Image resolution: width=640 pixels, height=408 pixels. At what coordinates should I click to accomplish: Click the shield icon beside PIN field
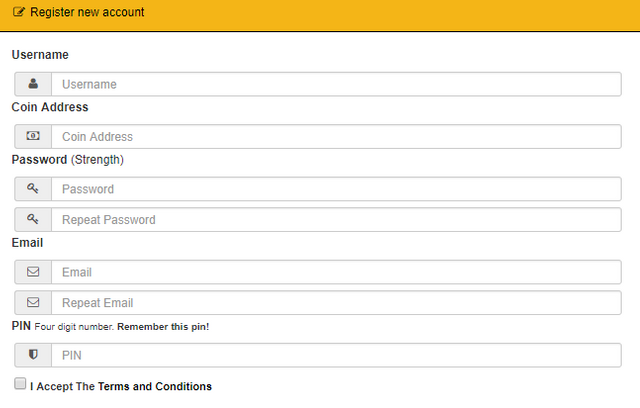pyautogui.click(x=33, y=355)
